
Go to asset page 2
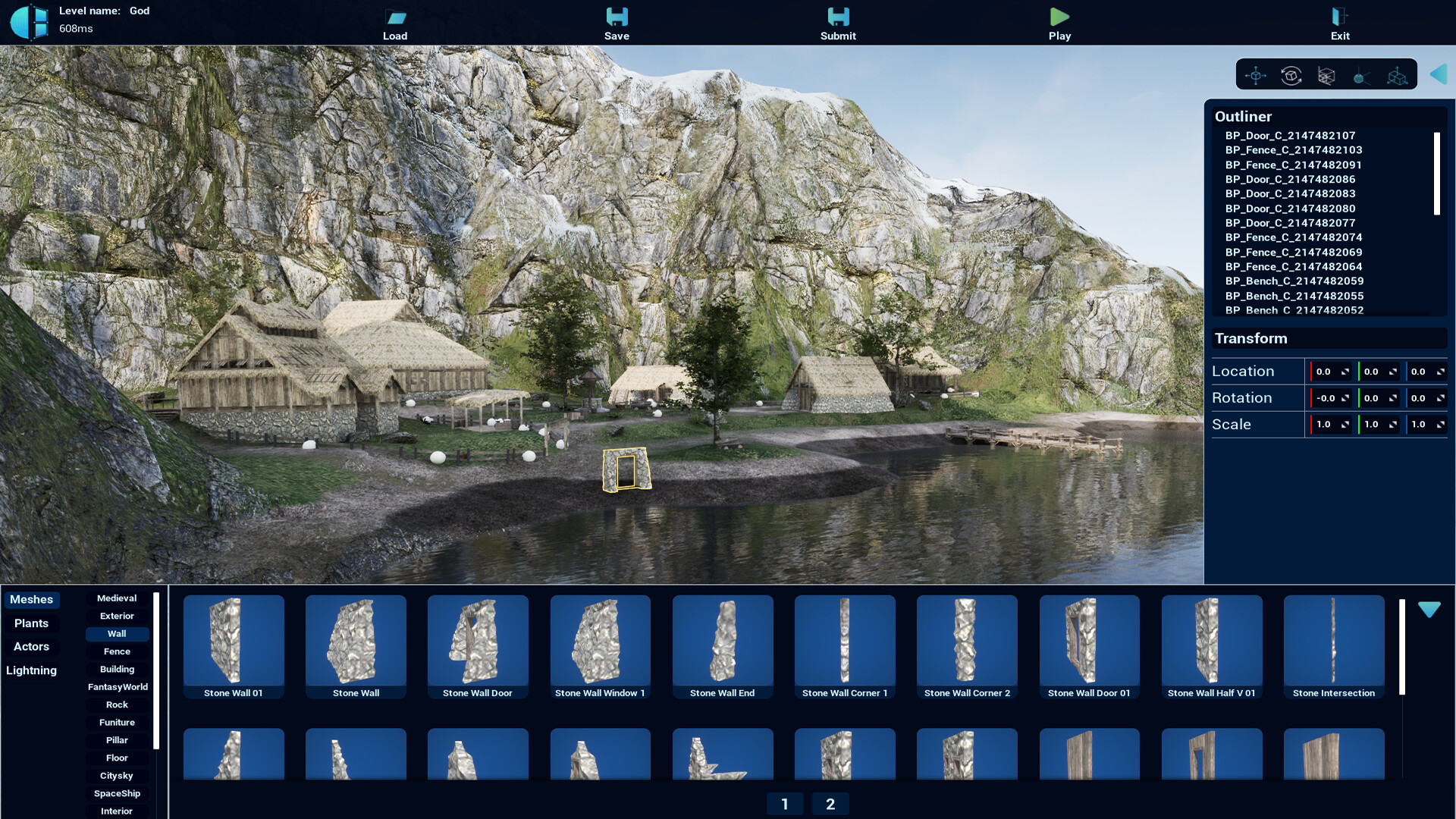point(830,804)
